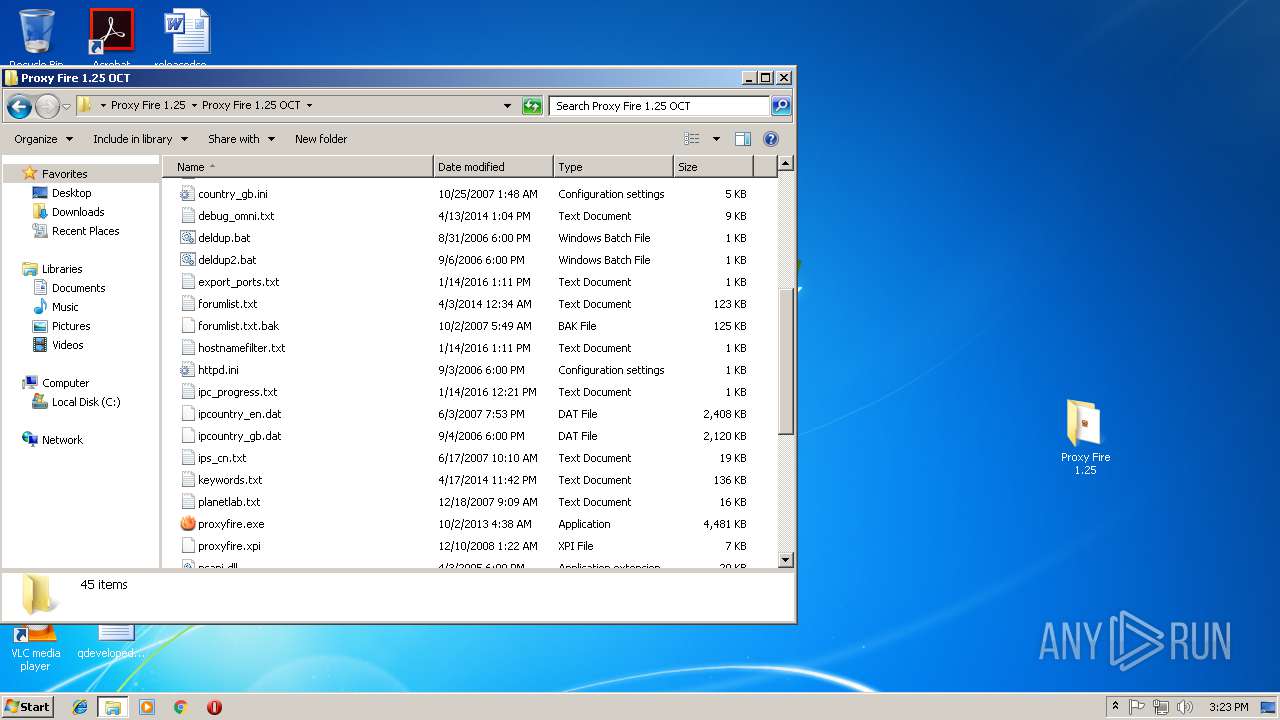Select Music library
This screenshot has width=1280, height=720.
click(65, 307)
